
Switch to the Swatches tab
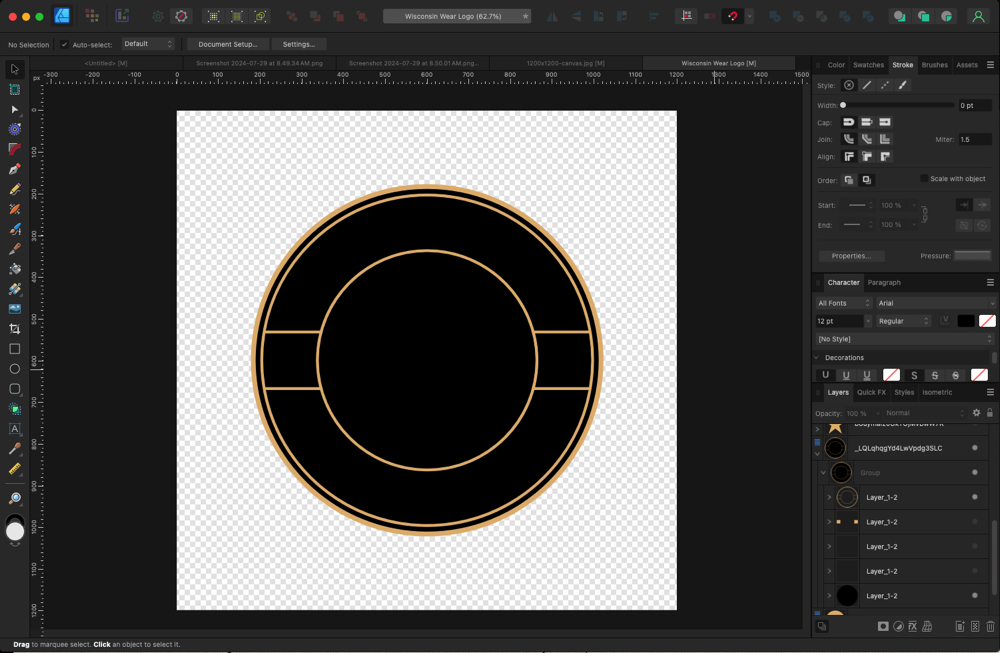pos(868,65)
